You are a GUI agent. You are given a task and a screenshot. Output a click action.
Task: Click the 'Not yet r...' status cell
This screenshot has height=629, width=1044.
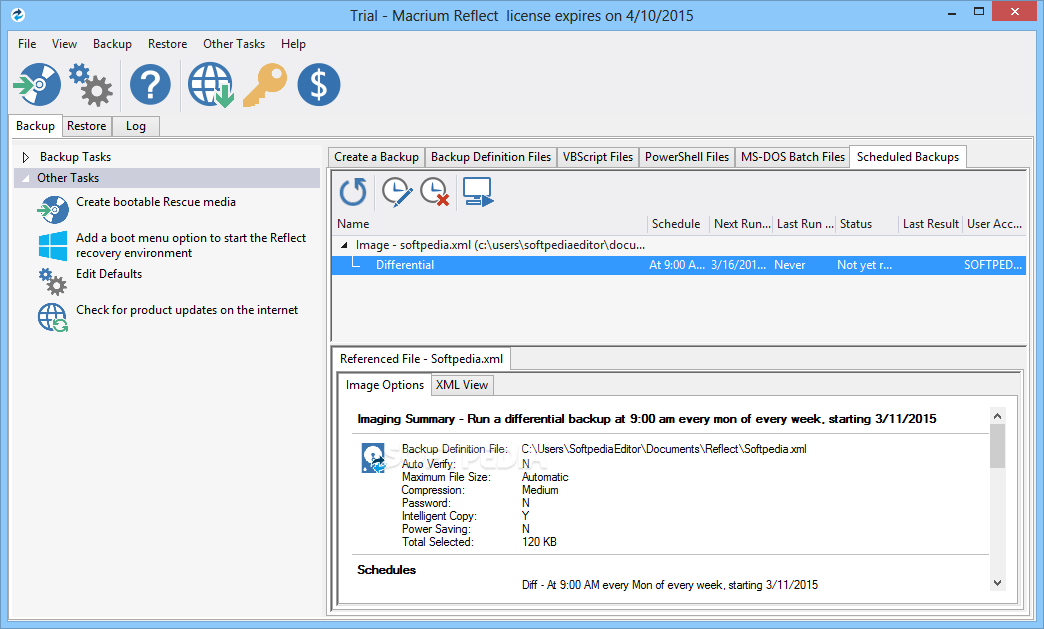864,265
